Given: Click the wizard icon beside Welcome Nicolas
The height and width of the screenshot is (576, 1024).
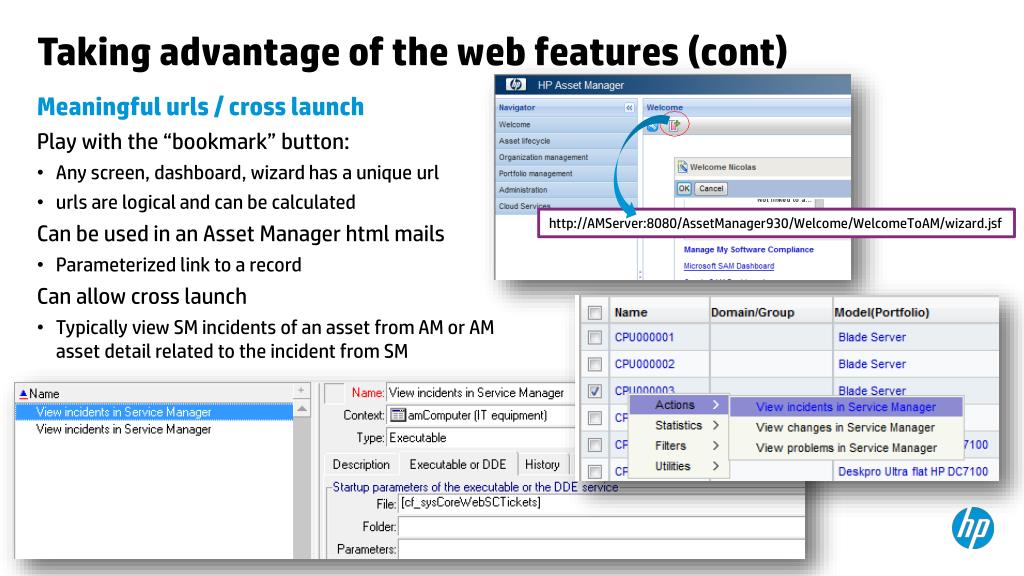Looking at the screenshot, I should (682, 167).
